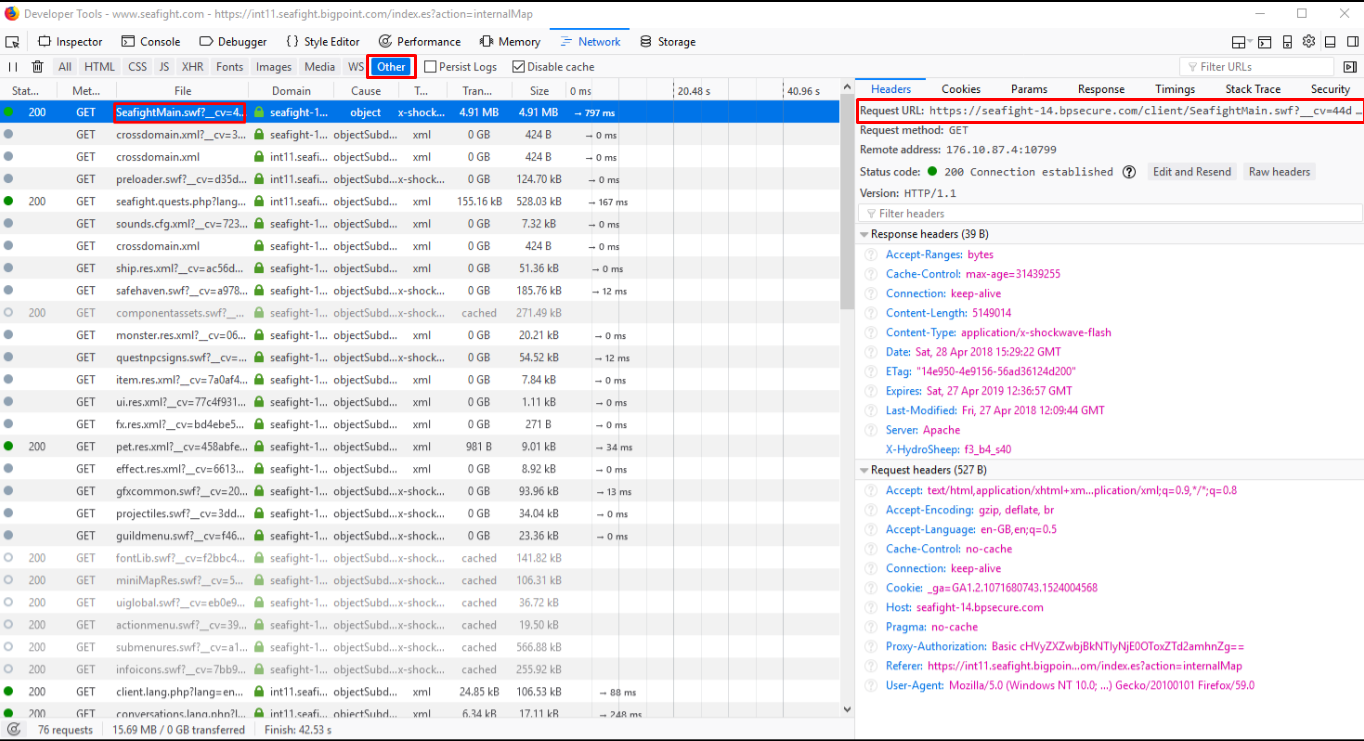Collapse the network details pane icon
The image size is (1364, 741).
pos(1350,67)
